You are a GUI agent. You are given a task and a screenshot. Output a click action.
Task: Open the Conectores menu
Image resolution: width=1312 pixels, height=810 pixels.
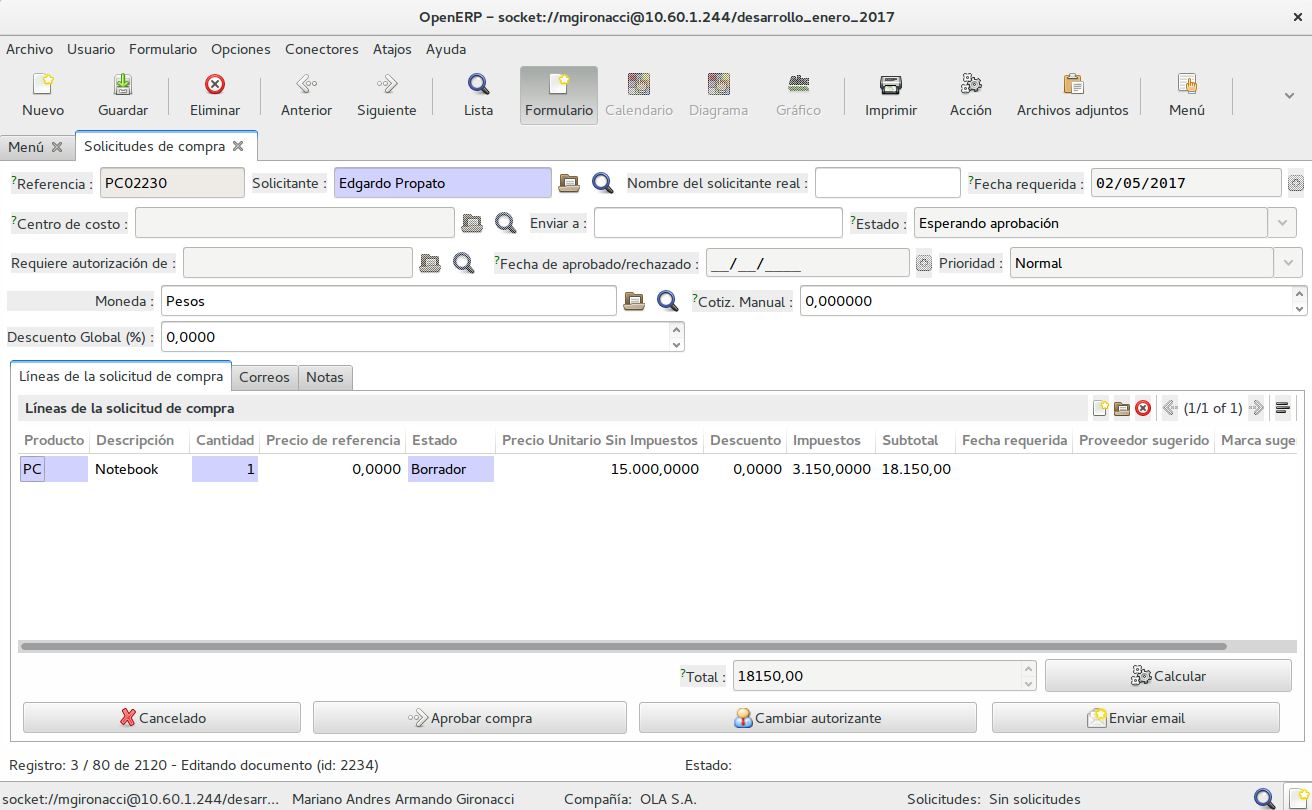(322, 49)
